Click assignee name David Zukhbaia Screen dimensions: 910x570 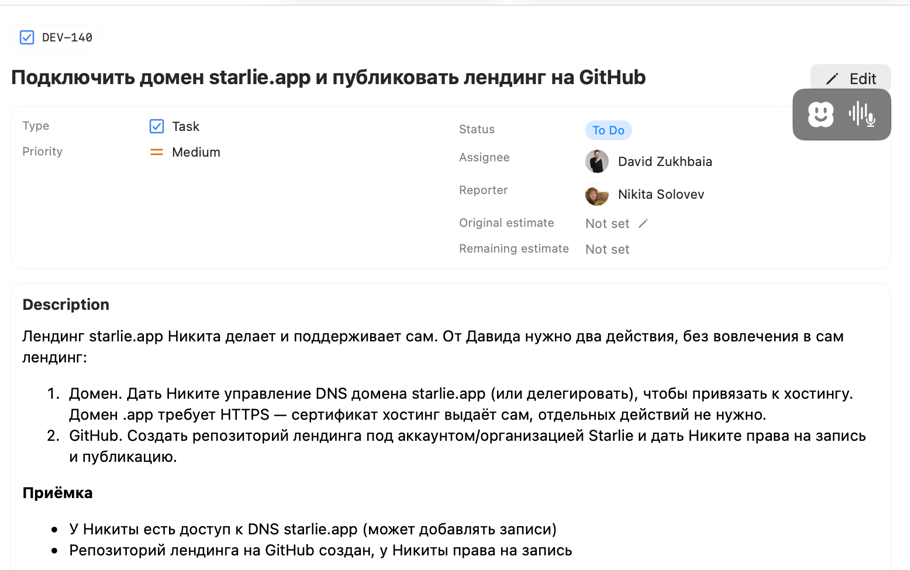[x=665, y=161]
